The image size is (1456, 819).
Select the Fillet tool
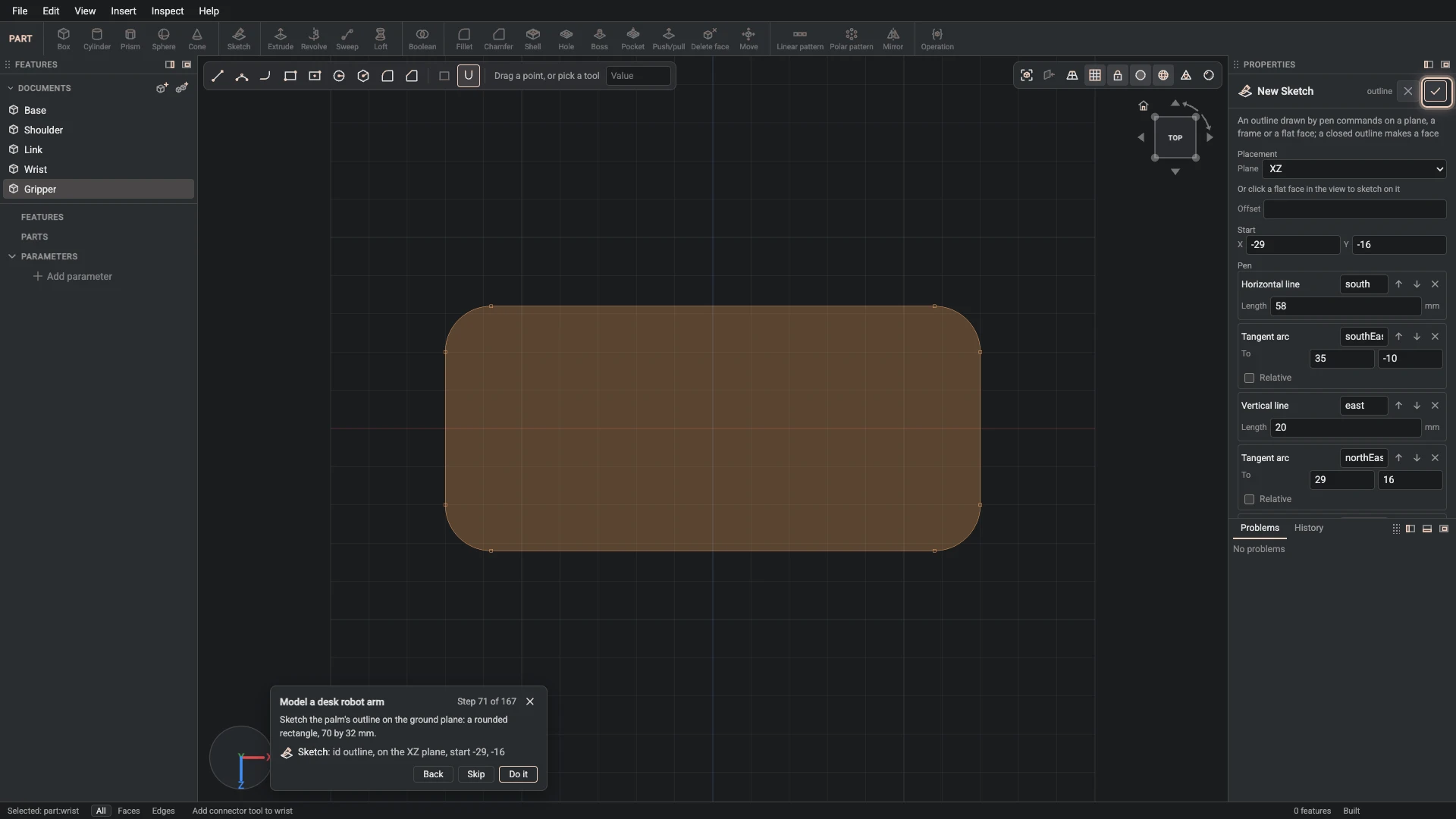464,39
